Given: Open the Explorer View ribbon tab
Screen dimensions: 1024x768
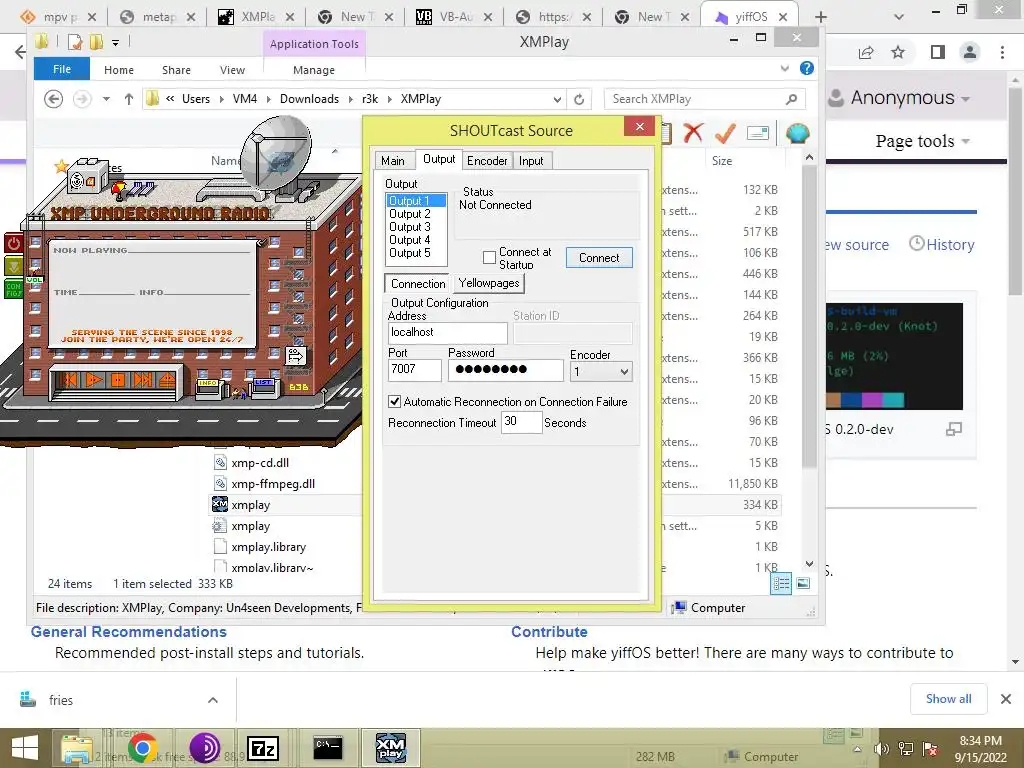Looking at the screenshot, I should [x=232, y=70].
